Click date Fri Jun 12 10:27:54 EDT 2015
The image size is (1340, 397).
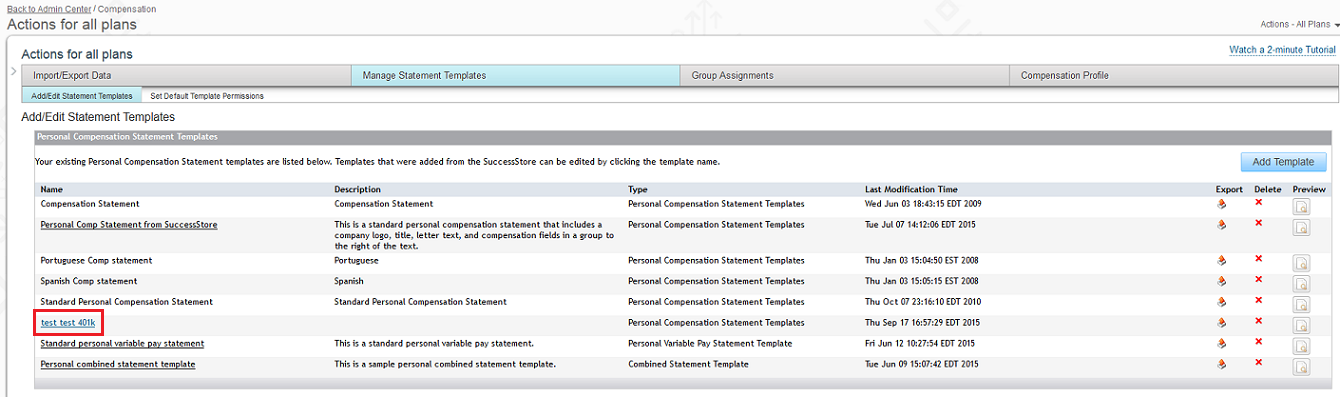[921, 343]
